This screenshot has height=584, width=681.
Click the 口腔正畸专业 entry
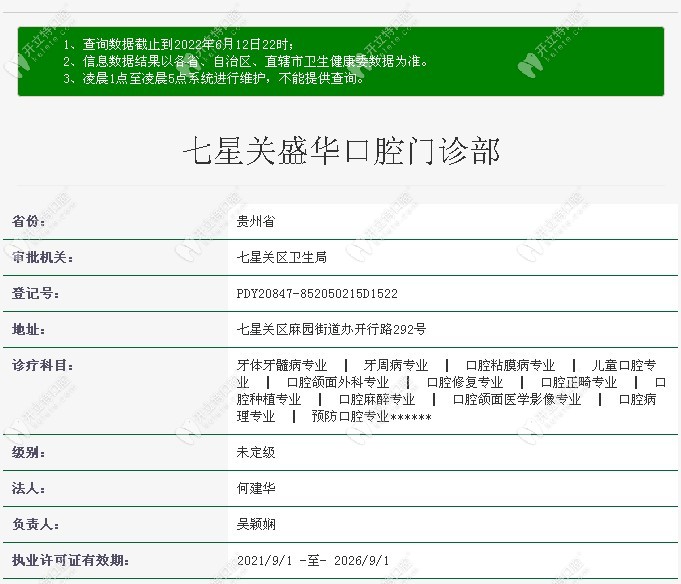pyautogui.click(x=579, y=383)
